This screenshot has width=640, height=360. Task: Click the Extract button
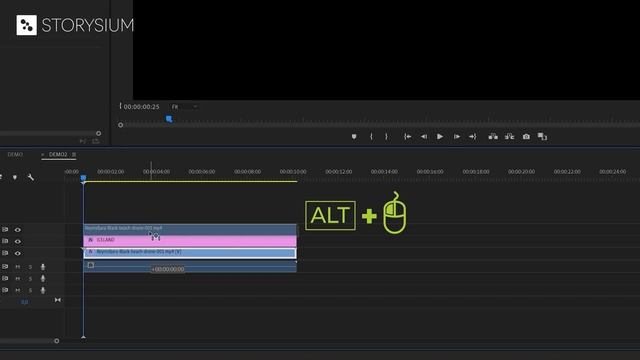coord(509,137)
